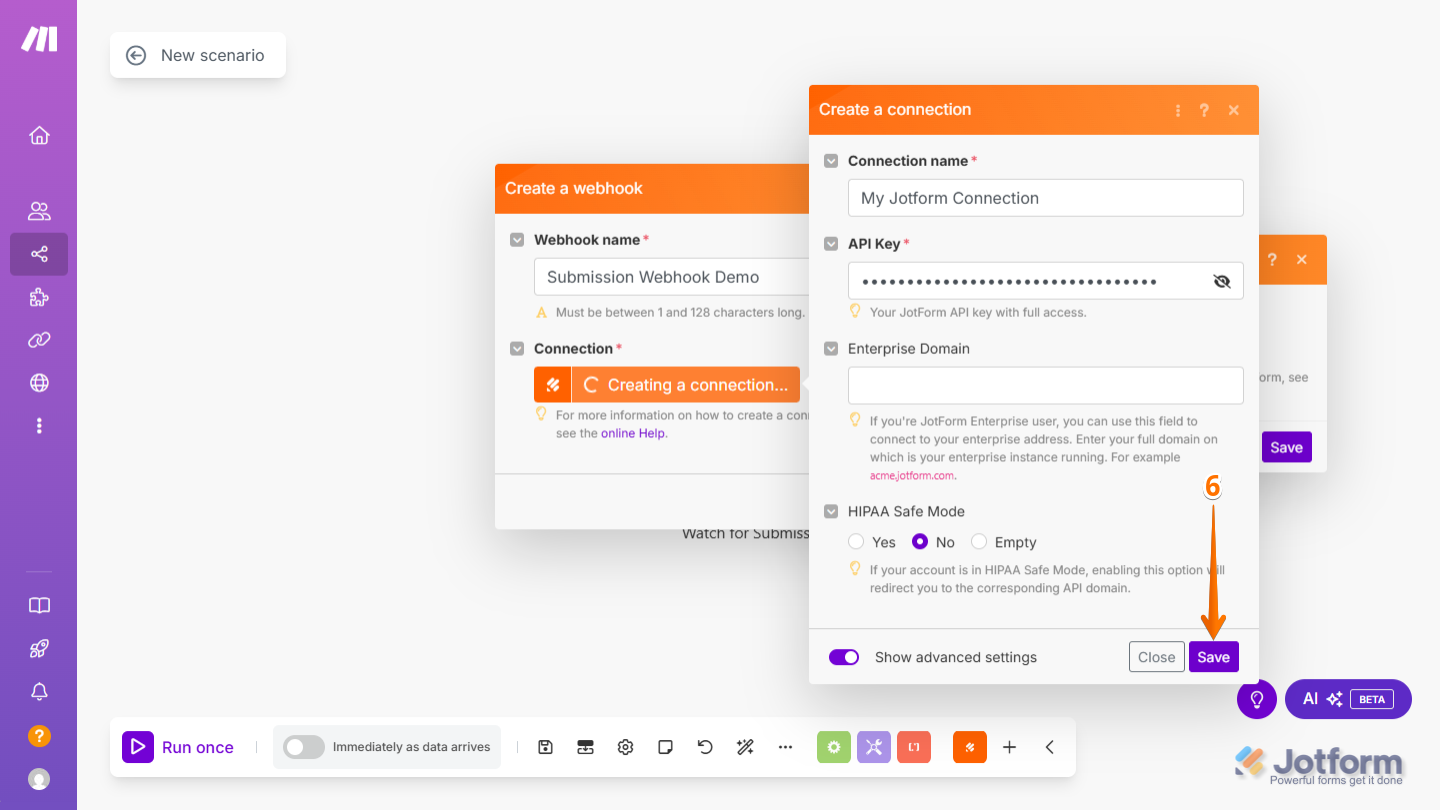Viewport: 1440px width, 810px height.
Task: Toggle checkbox beside Webhook name label
Action: point(517,240)
